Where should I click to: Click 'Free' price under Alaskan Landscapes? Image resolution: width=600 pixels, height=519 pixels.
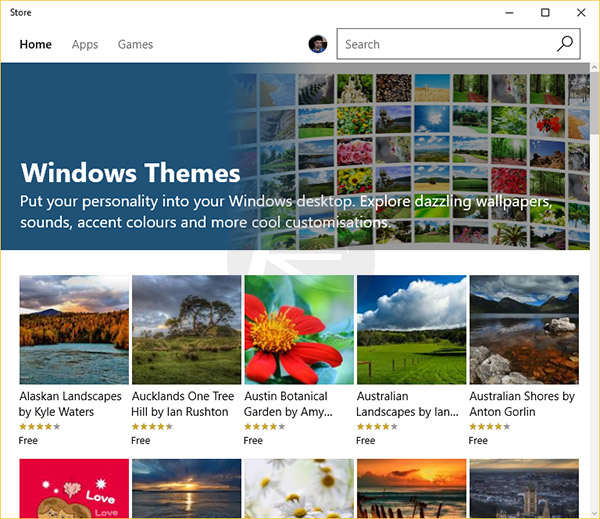pos(28,441)
